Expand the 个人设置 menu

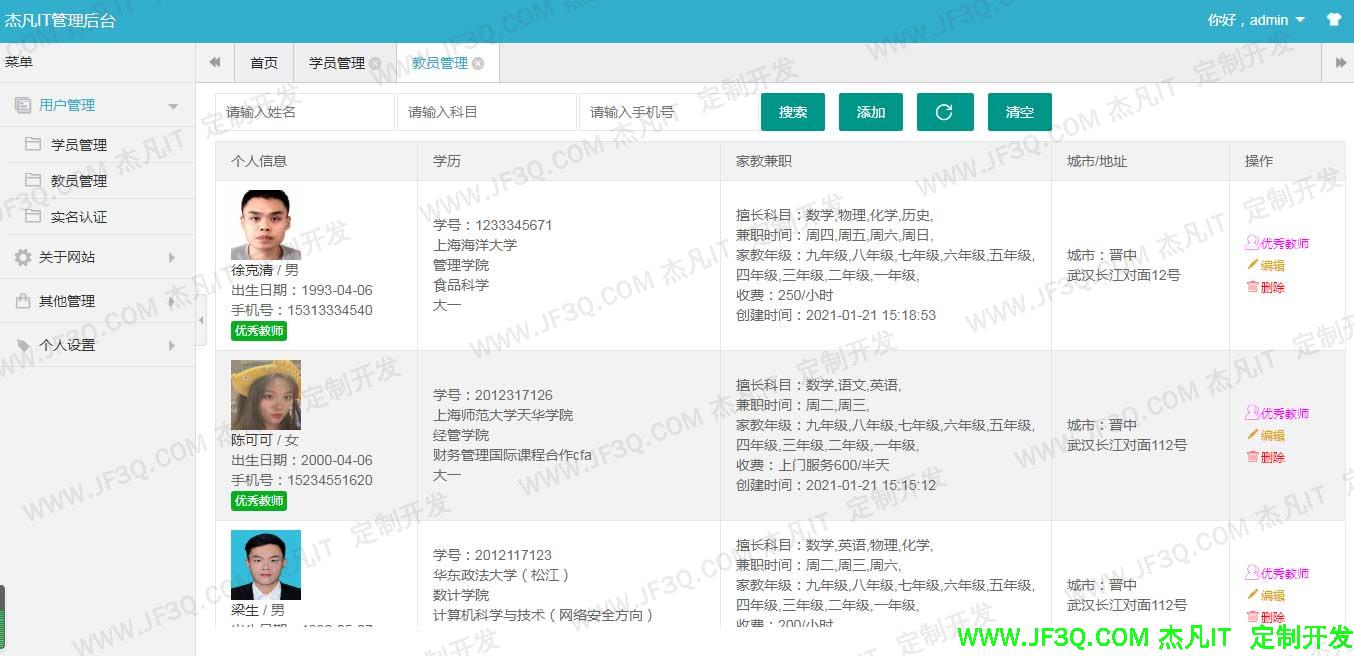[x=97, y=345]
